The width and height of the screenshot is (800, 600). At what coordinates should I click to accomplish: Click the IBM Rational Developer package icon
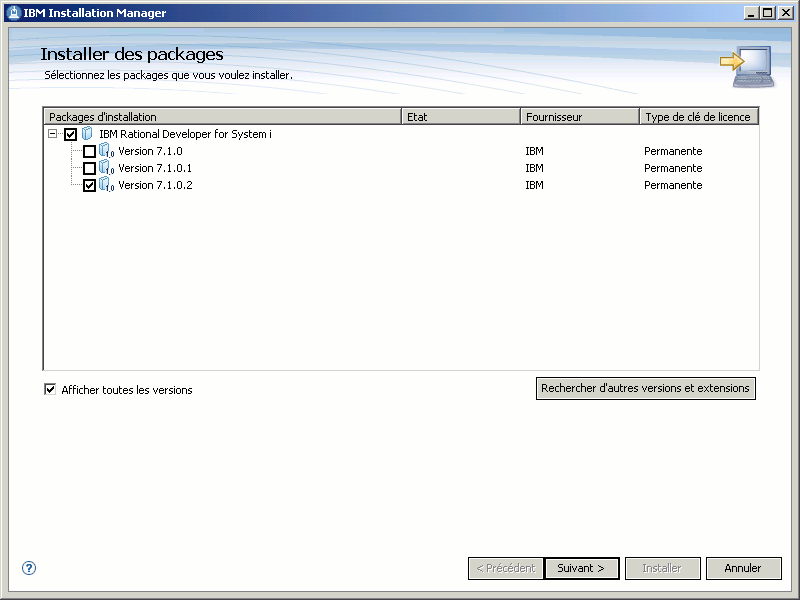coord(87,134)
